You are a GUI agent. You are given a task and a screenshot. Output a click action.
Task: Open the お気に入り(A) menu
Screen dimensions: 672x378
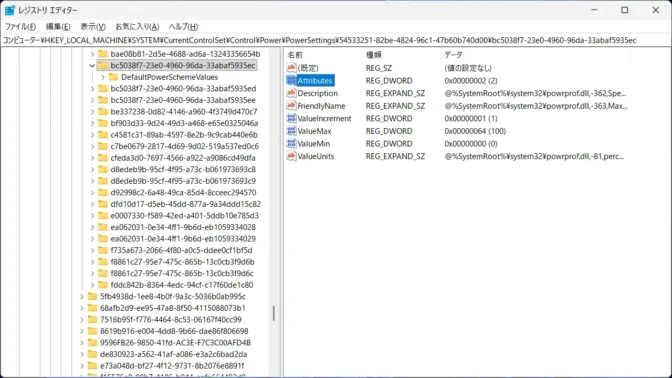coord(137,27)
